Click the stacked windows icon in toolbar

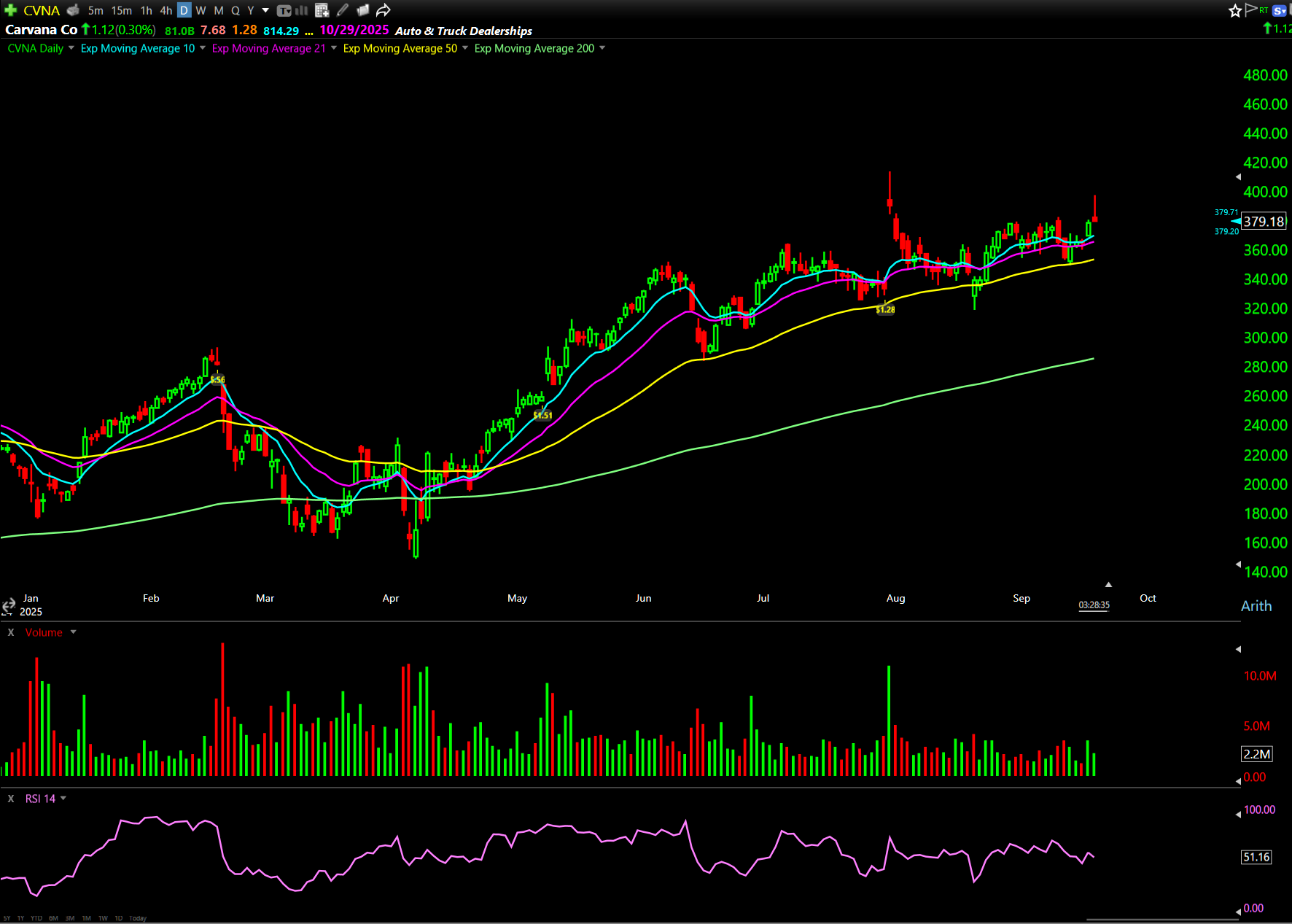pos(362,10)
